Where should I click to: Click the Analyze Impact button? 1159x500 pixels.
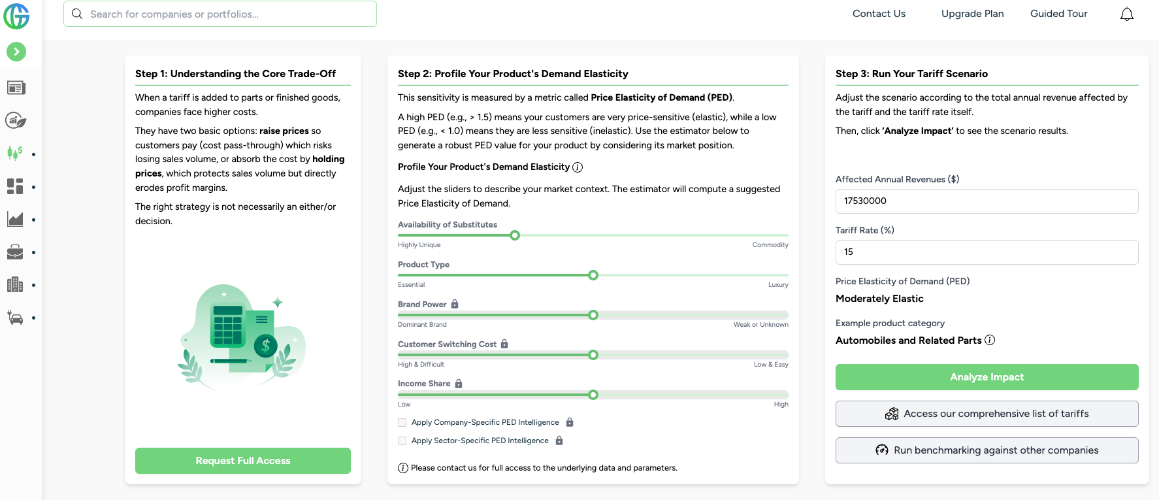[987, 377]
